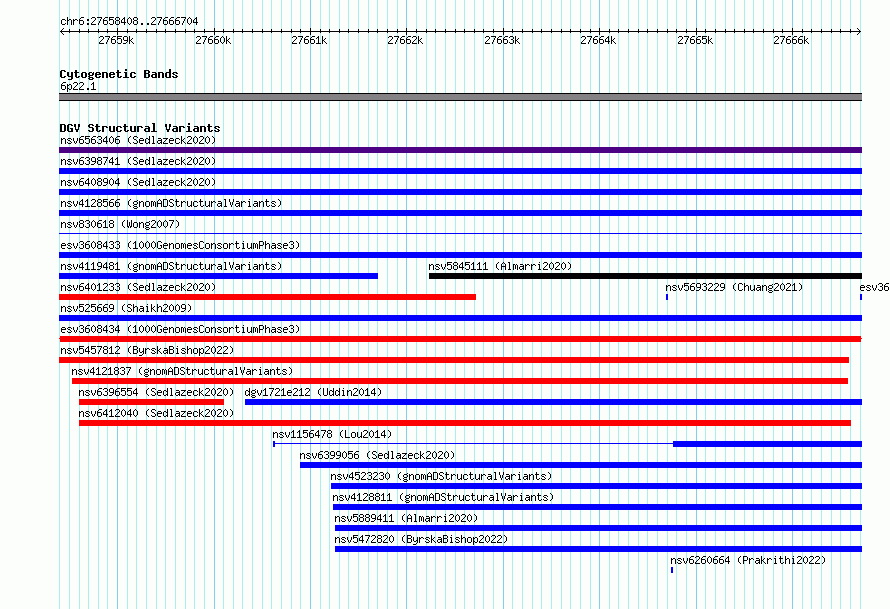Click the 27663k ruler tick label

click(x=502, y=40)
